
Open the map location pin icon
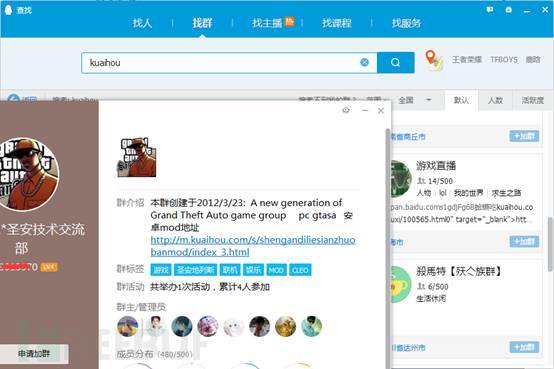tap(434, 60)
